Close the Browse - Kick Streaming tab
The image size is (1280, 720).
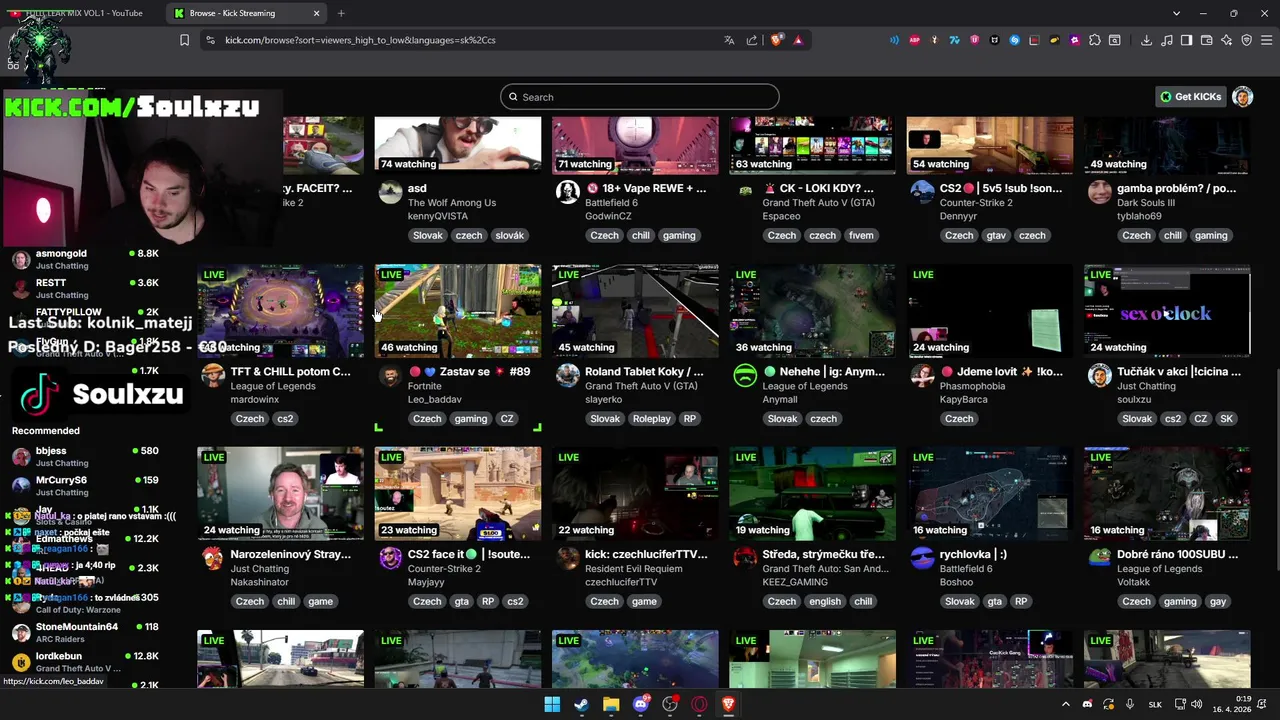pos(317,13)
